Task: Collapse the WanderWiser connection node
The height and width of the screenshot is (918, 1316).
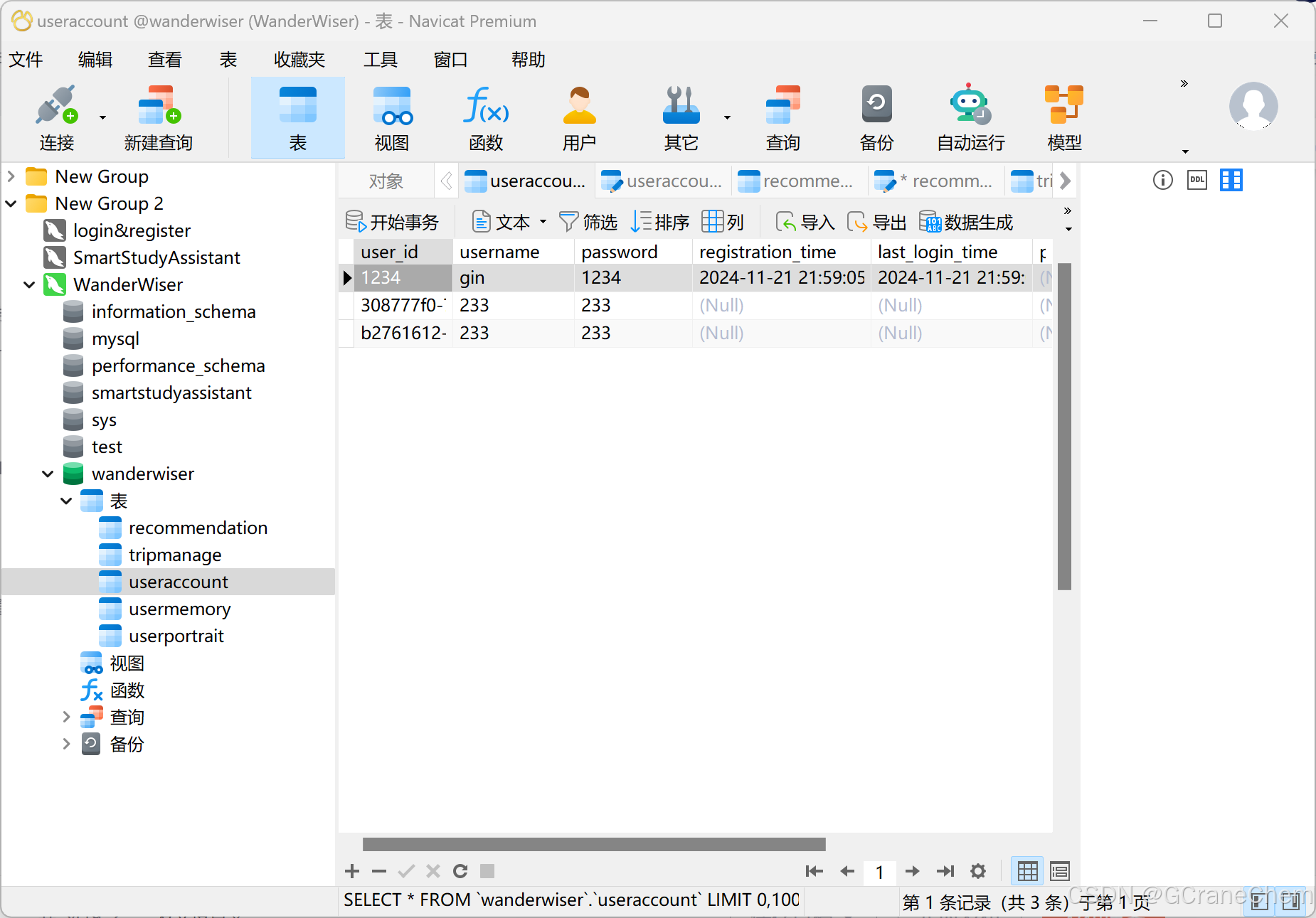Action: pos(29,284)
